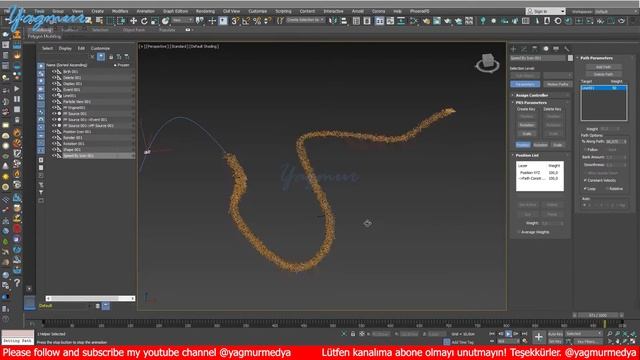
Task: Open the reference coordinate system View dropdown
Action: click(182, 20)
